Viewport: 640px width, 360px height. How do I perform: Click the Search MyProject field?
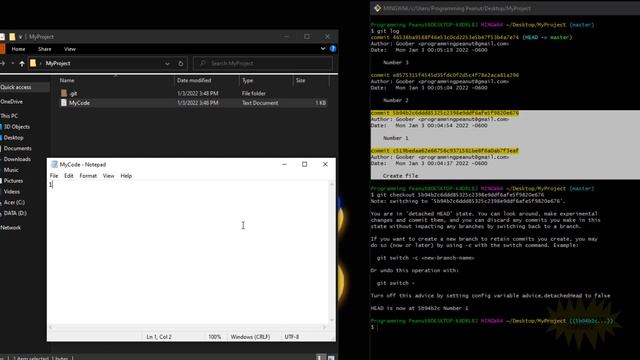[262, 63]
